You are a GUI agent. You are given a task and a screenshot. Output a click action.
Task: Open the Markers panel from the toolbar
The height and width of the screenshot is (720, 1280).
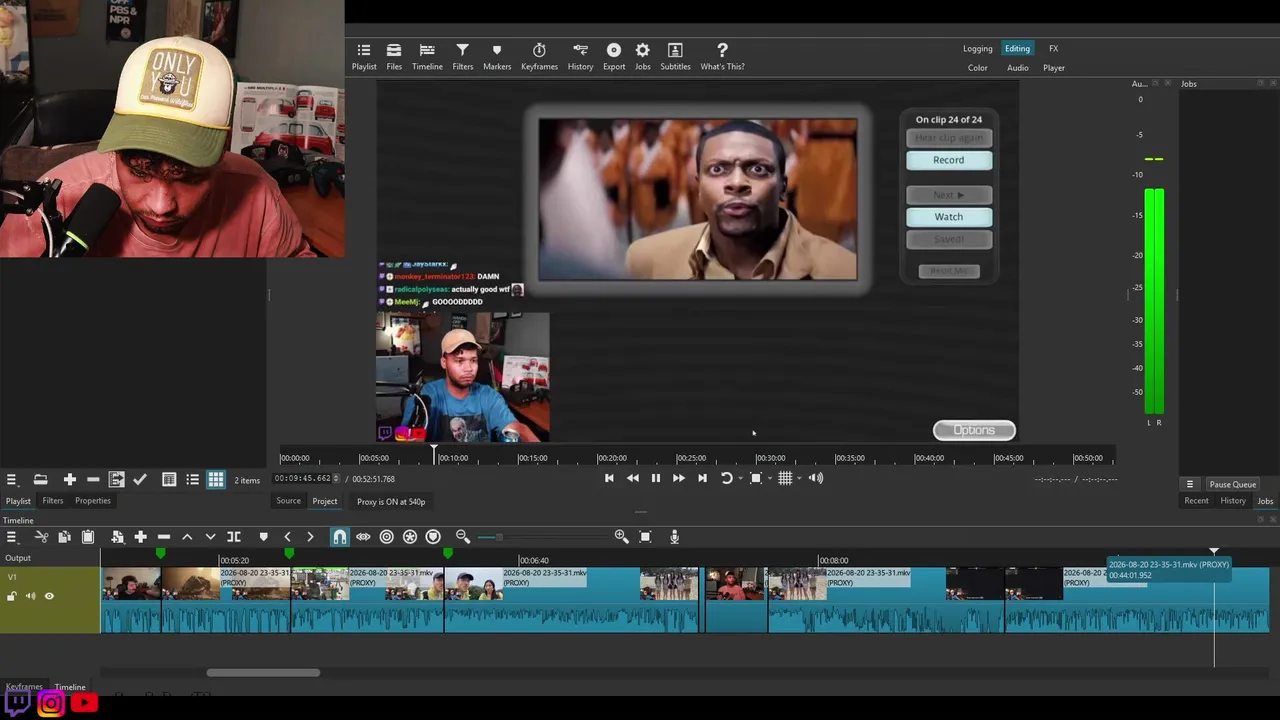pos(497,57)
